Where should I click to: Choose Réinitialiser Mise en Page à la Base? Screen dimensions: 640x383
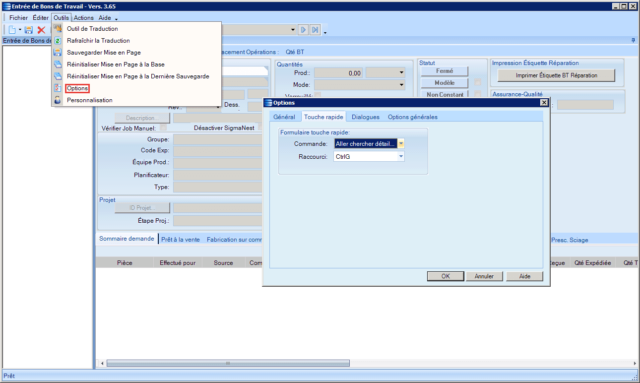click(x=116, y=64)
